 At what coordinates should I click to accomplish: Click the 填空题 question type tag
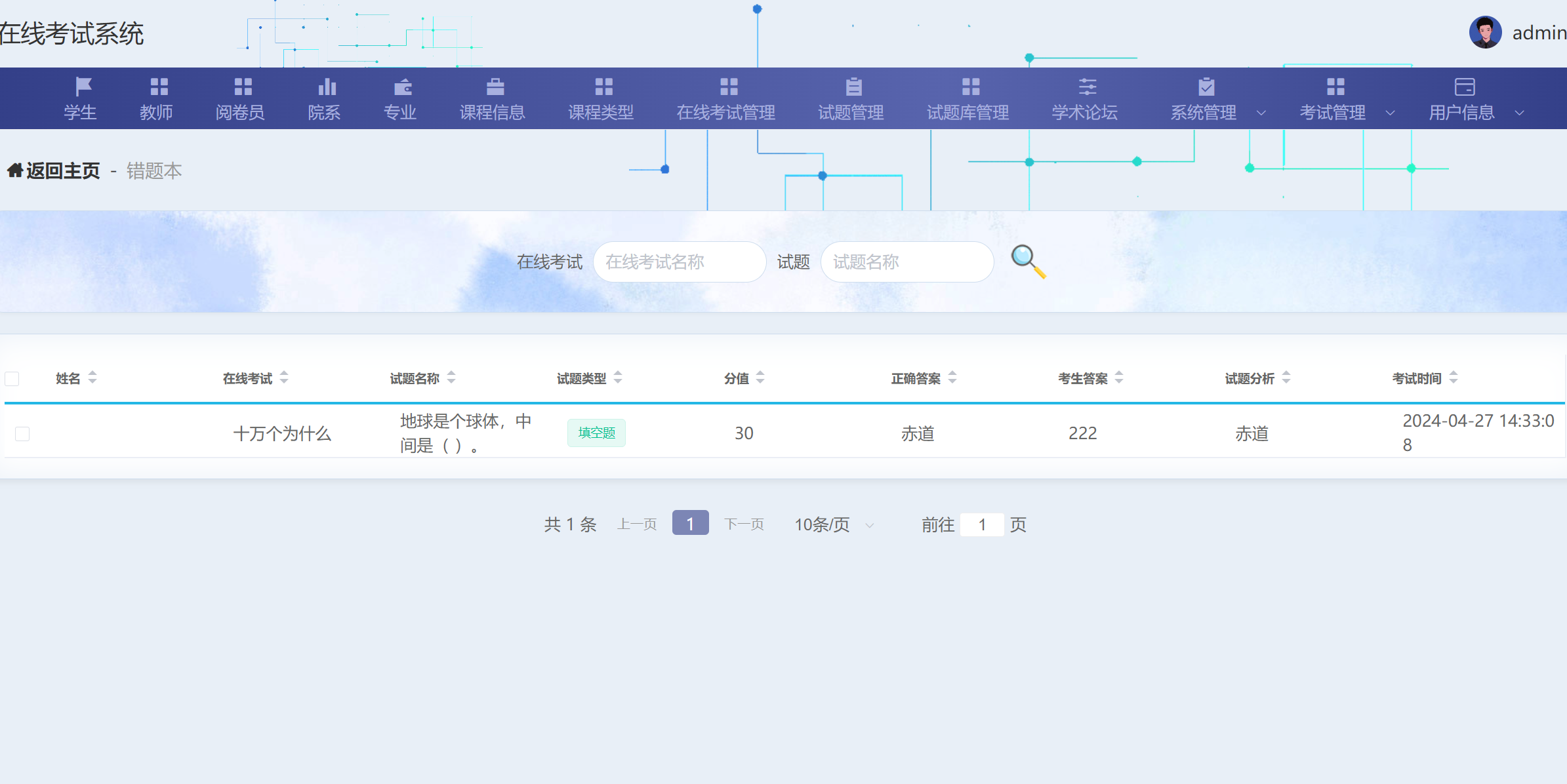coord(596,433)
